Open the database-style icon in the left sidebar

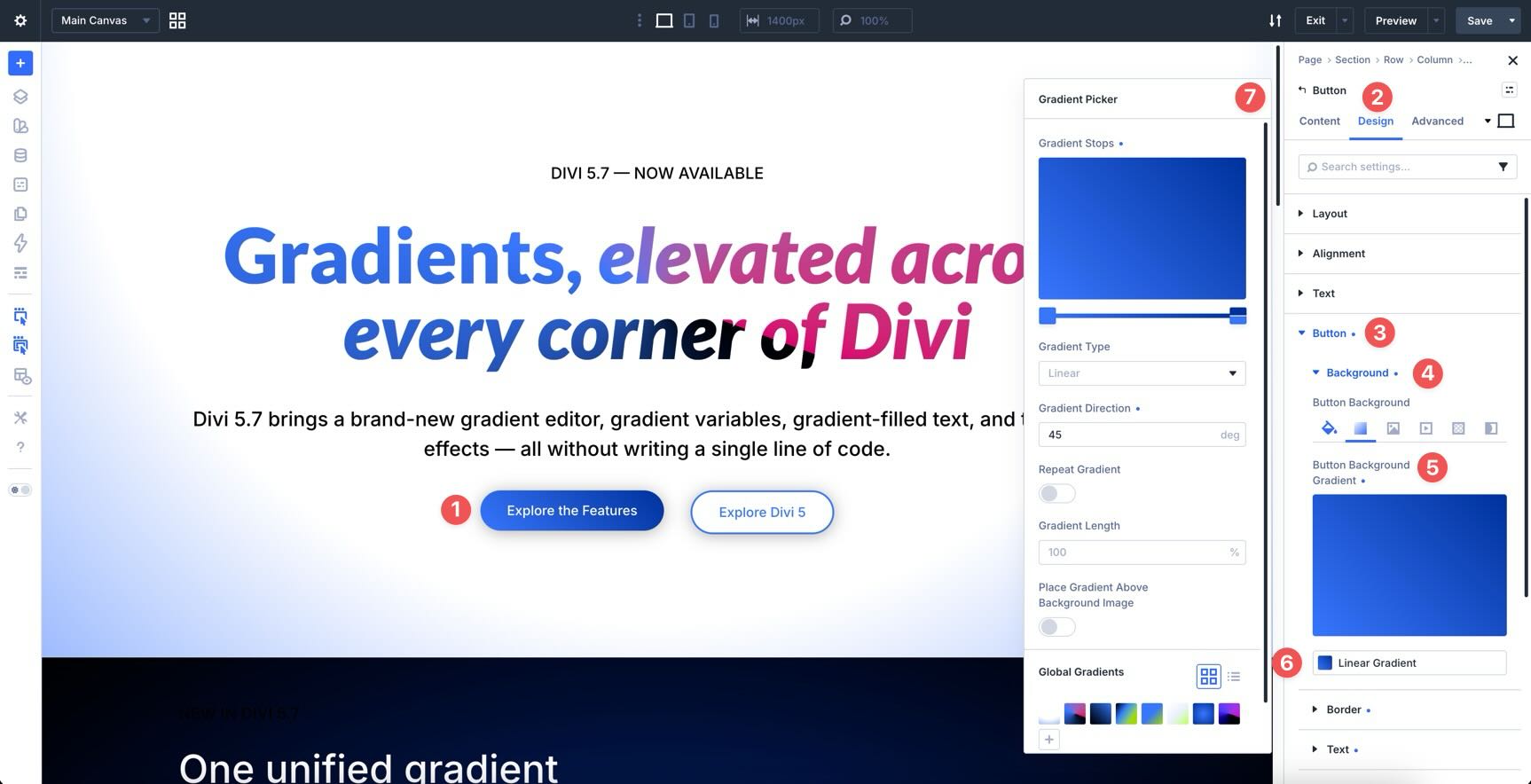(20, 155)
